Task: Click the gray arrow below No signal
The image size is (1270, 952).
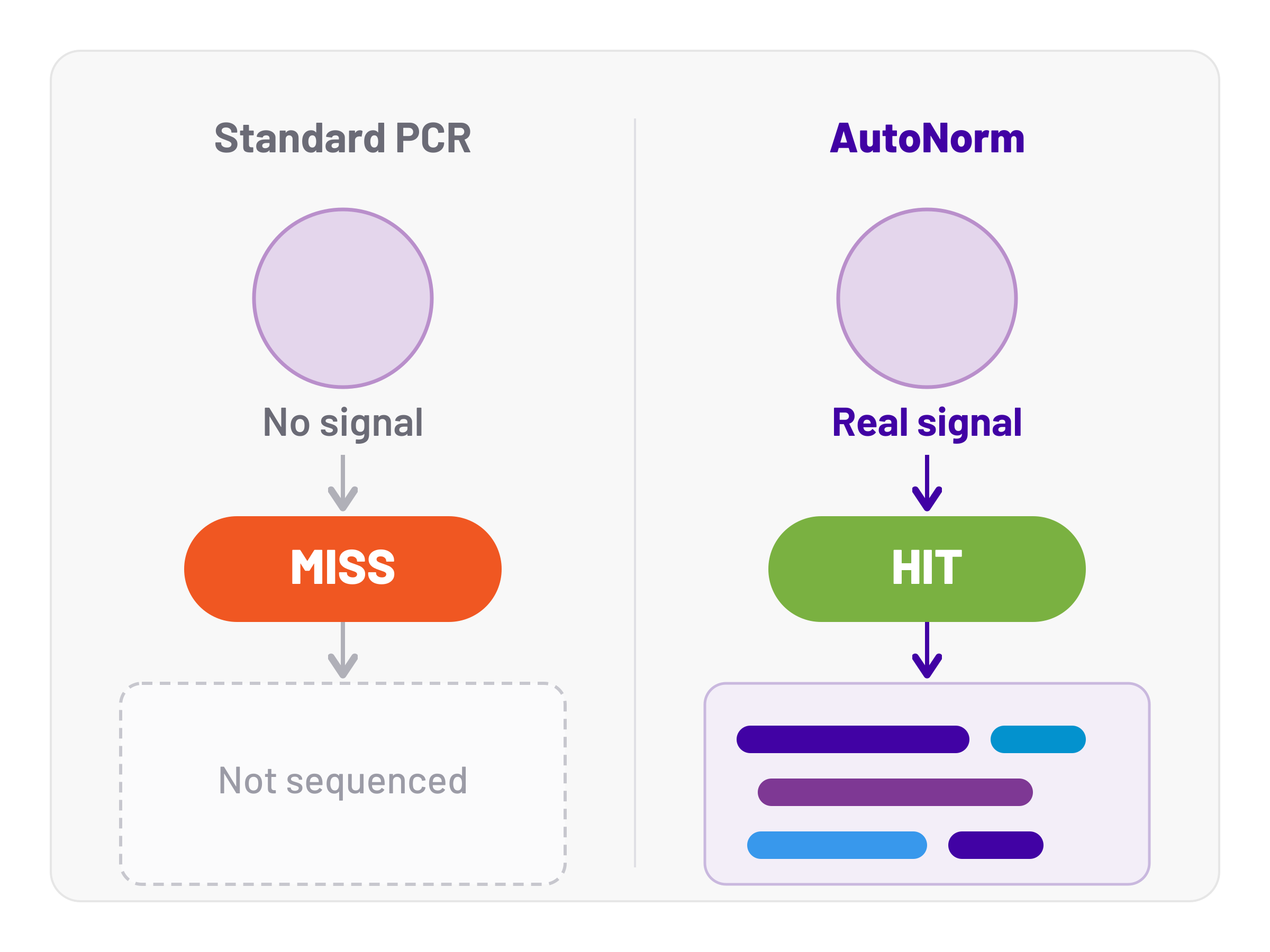Action: click(x=343, y=482)
